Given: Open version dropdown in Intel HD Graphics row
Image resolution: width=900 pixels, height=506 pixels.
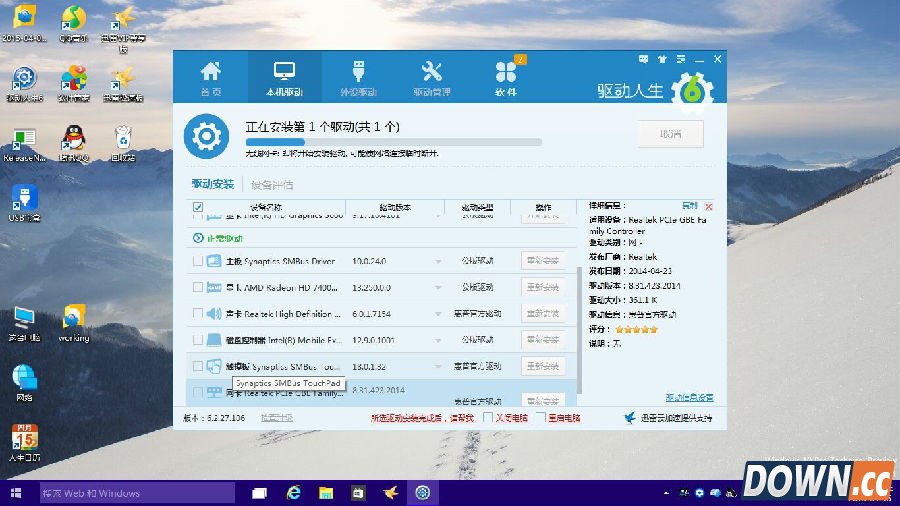Looking at the screenshot, I should [x=438, y=216].
